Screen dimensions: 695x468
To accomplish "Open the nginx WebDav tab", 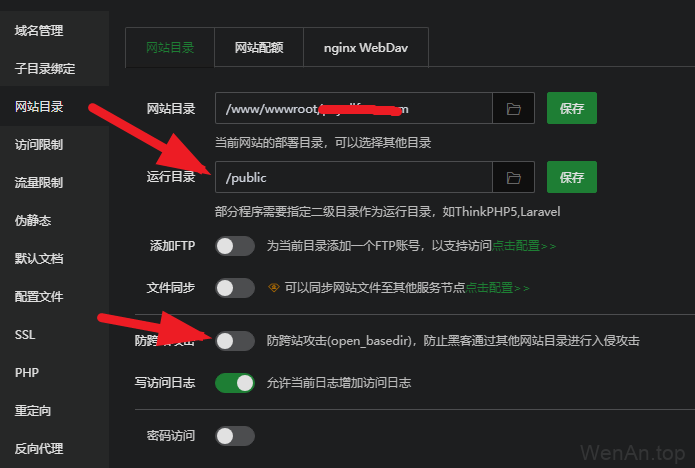I will [x=366, y=48].
